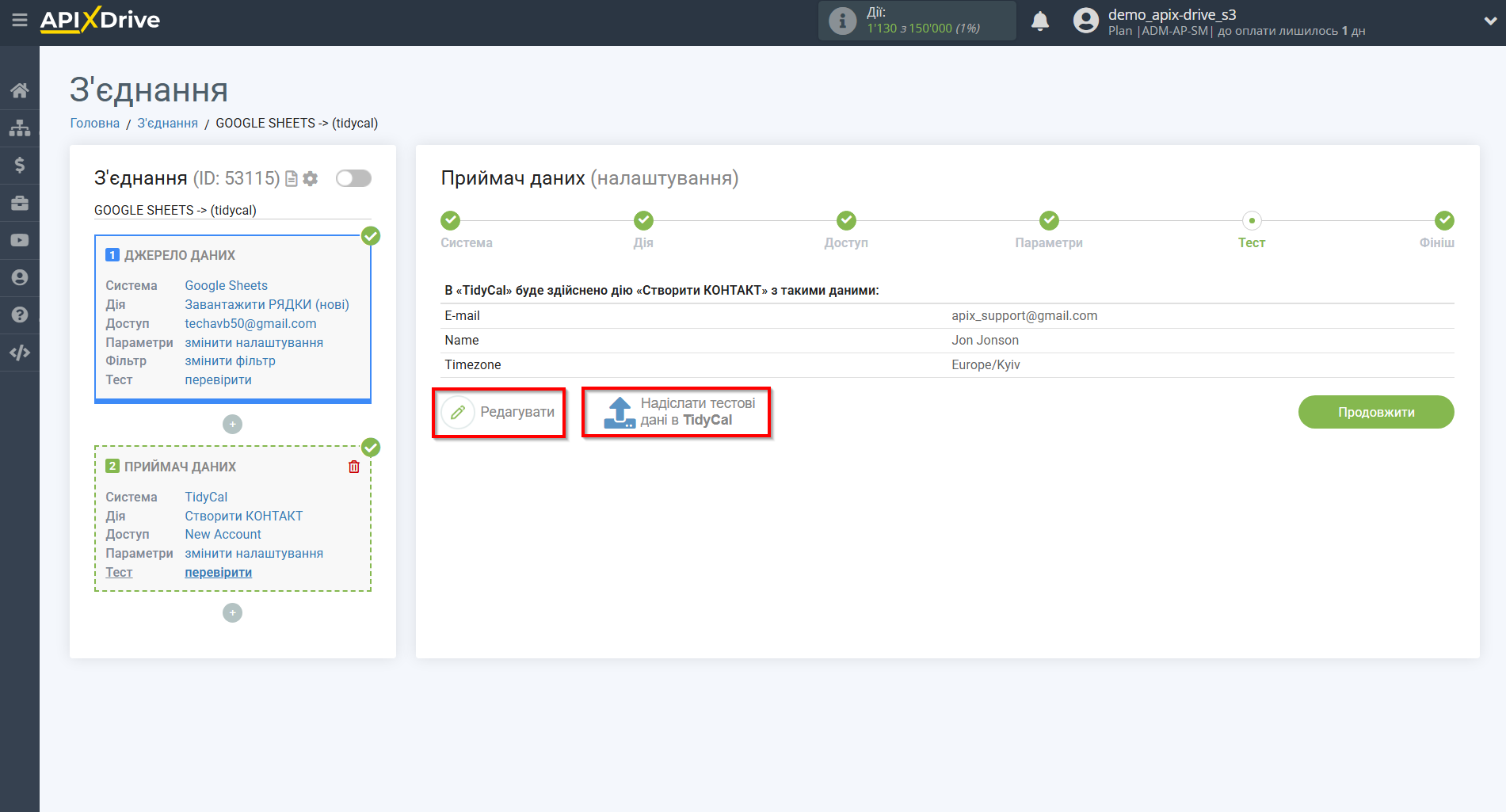Add a step below the data source block
This screenshot has width=1506, height=812.
pos(232,425)
